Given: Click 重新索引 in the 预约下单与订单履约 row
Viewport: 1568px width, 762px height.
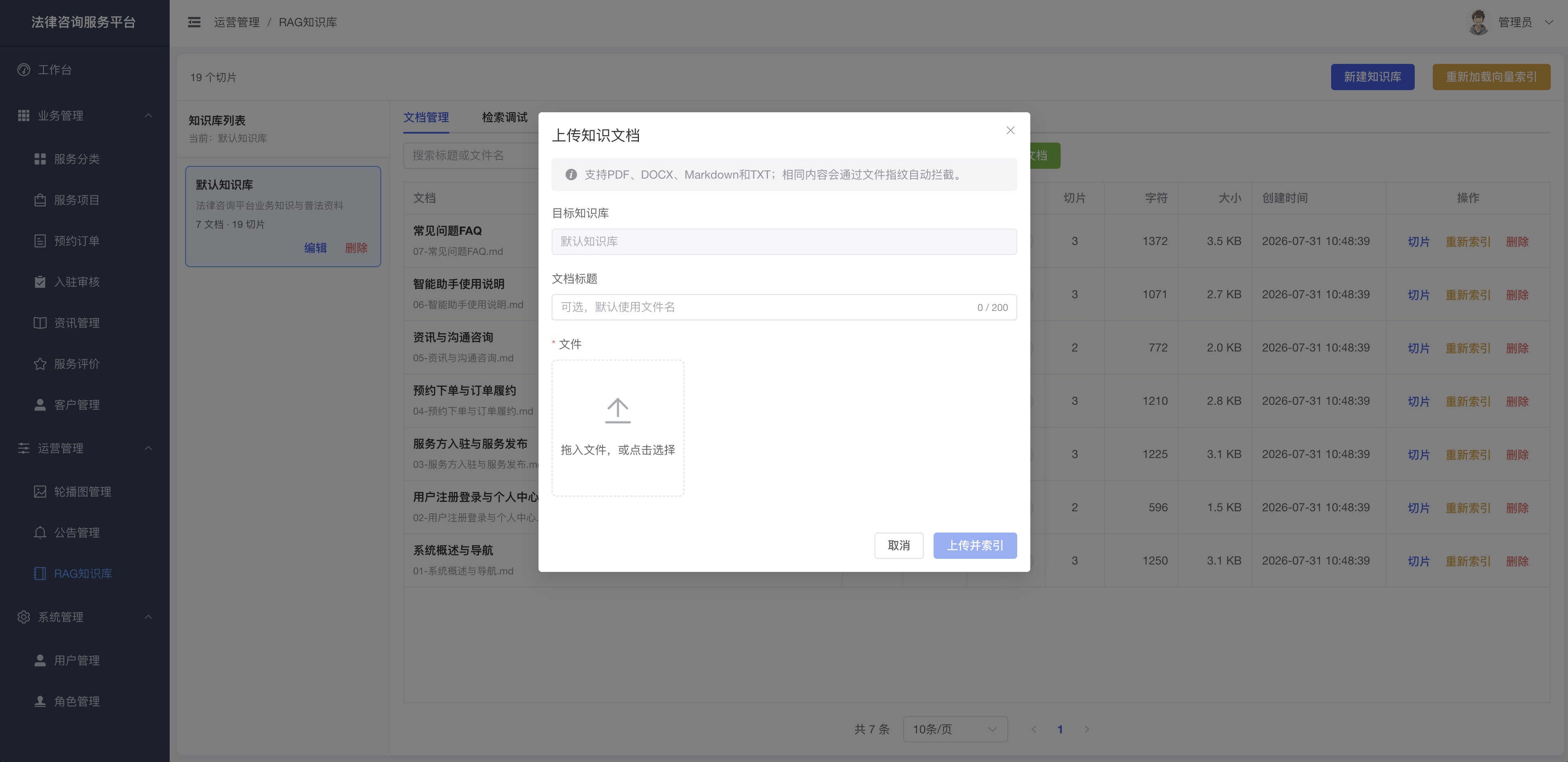Looking at the screenshot, I should 1468,402.
